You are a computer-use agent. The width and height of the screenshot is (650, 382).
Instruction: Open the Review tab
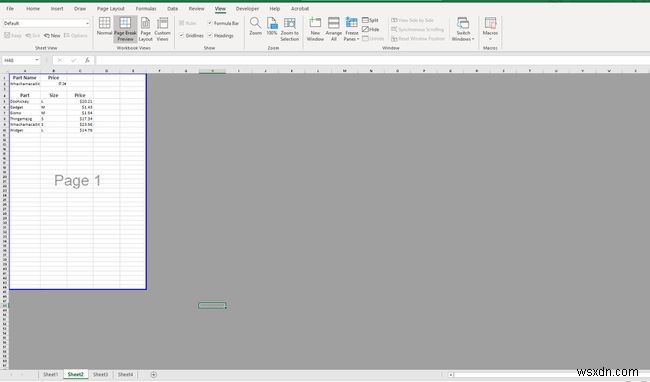click(196, 8)
